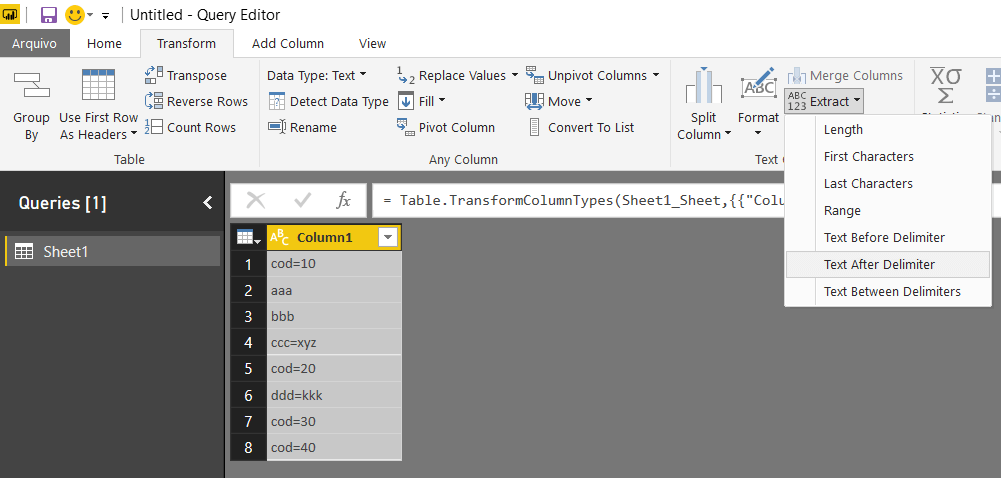Collapse the Queries pane chevron
Screen dimensions: 1001x478
click(x=207, y=203)
